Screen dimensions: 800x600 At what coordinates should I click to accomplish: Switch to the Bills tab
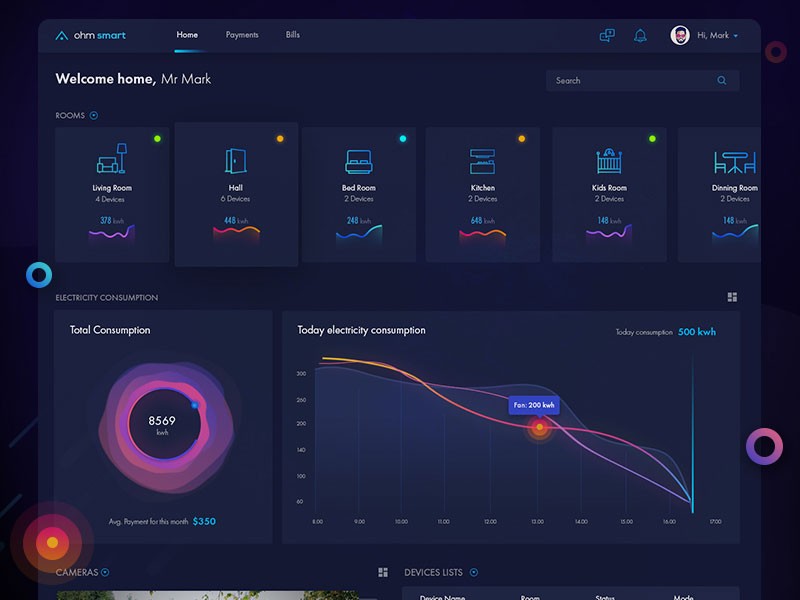(292, 34)
